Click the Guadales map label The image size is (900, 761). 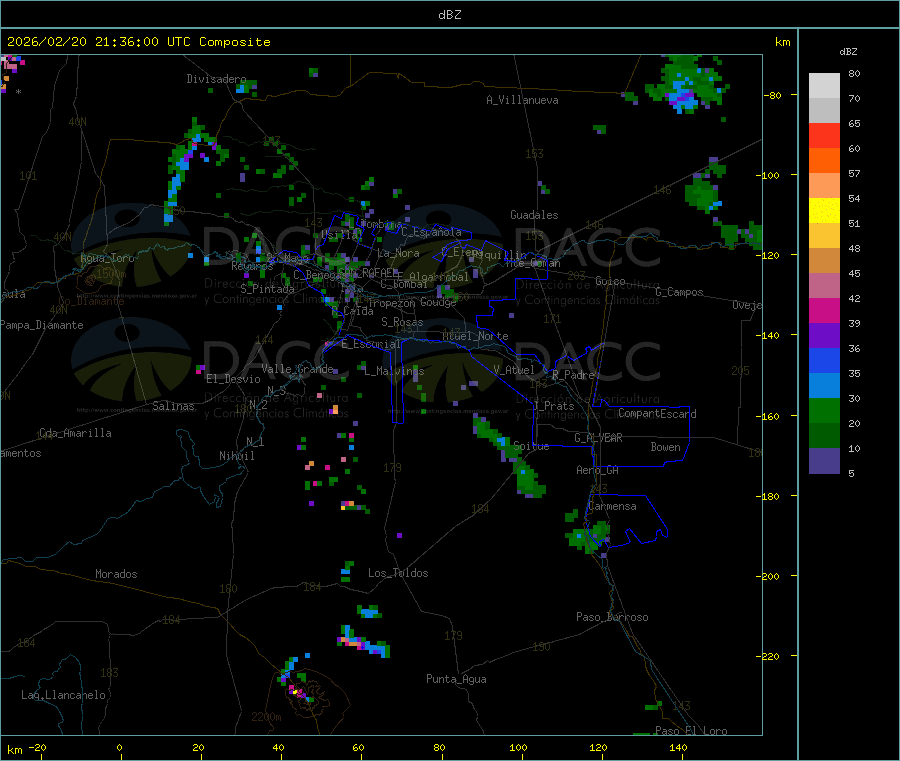[x=534, y=215]
